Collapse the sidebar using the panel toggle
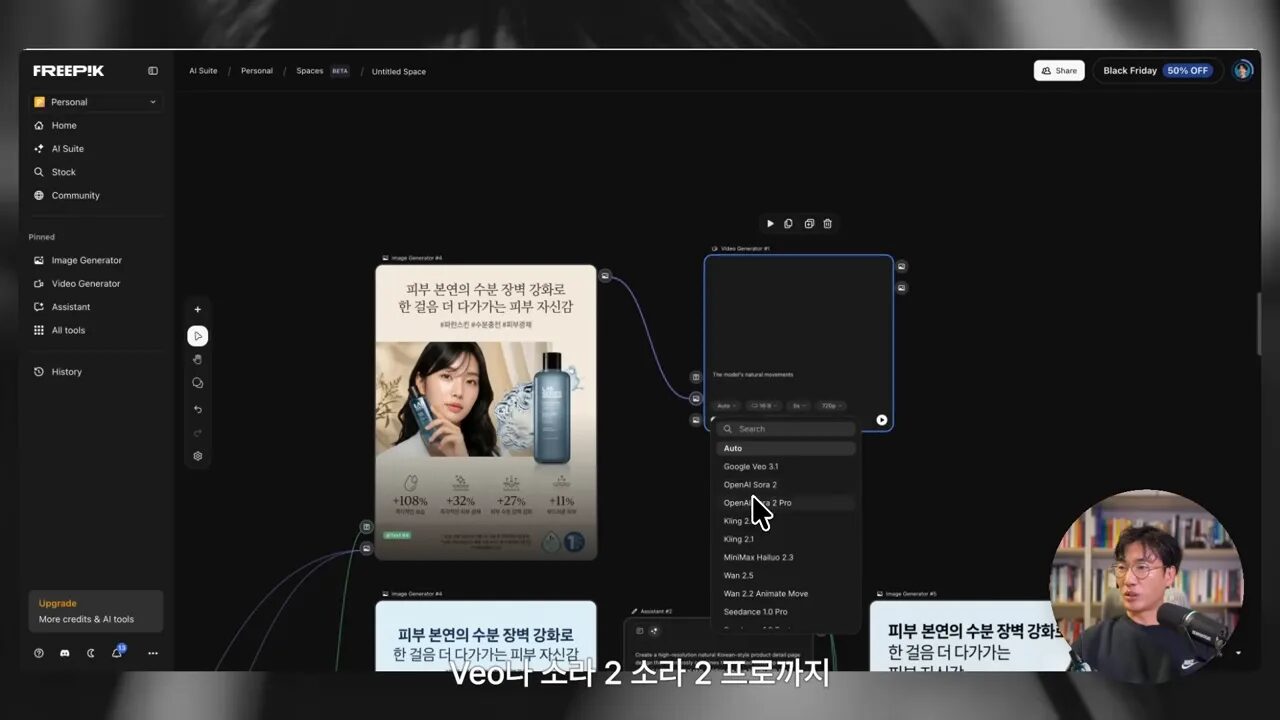This screenshot has width=1280, height=720. click(152, 70)
